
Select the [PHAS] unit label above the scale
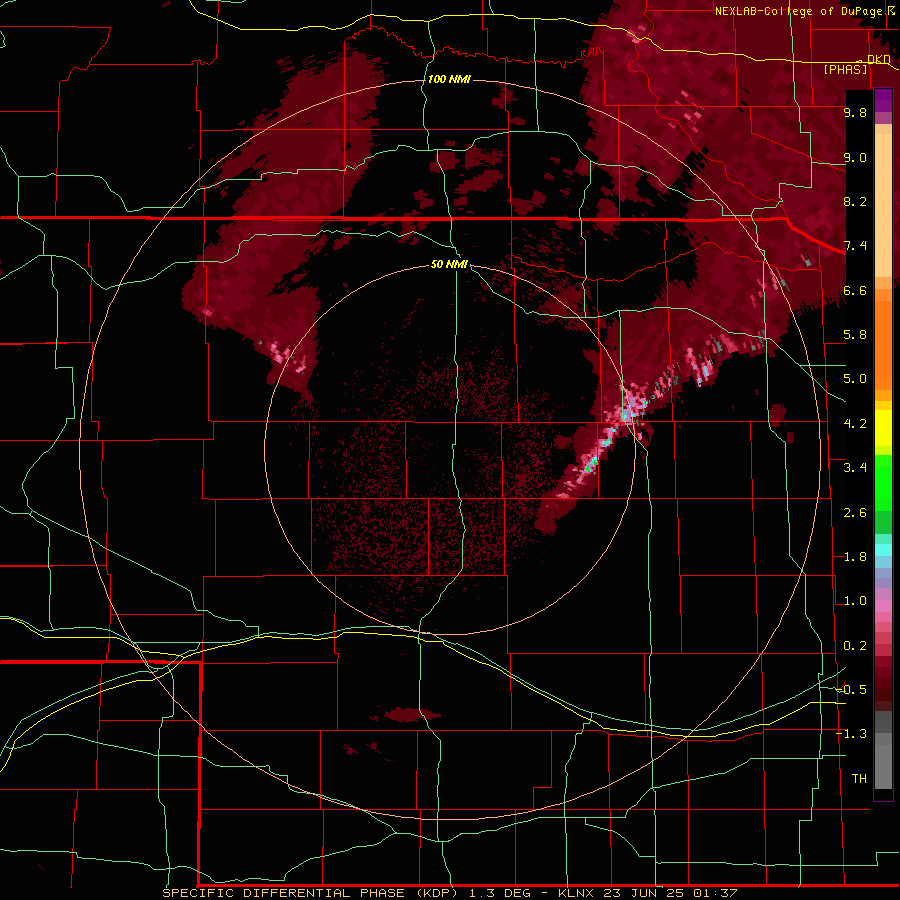[845, 69]
